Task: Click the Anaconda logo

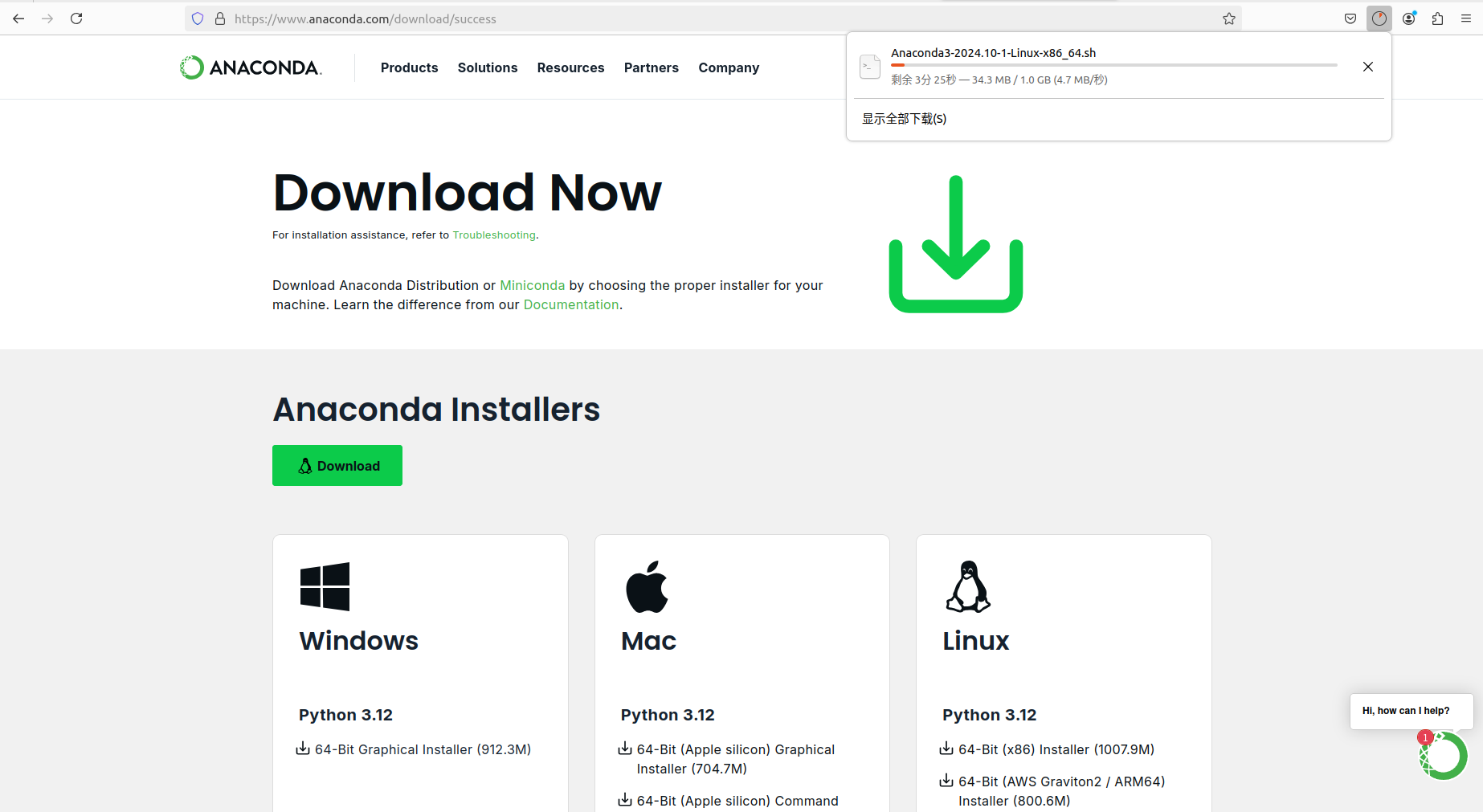Action: pos(251,67)
